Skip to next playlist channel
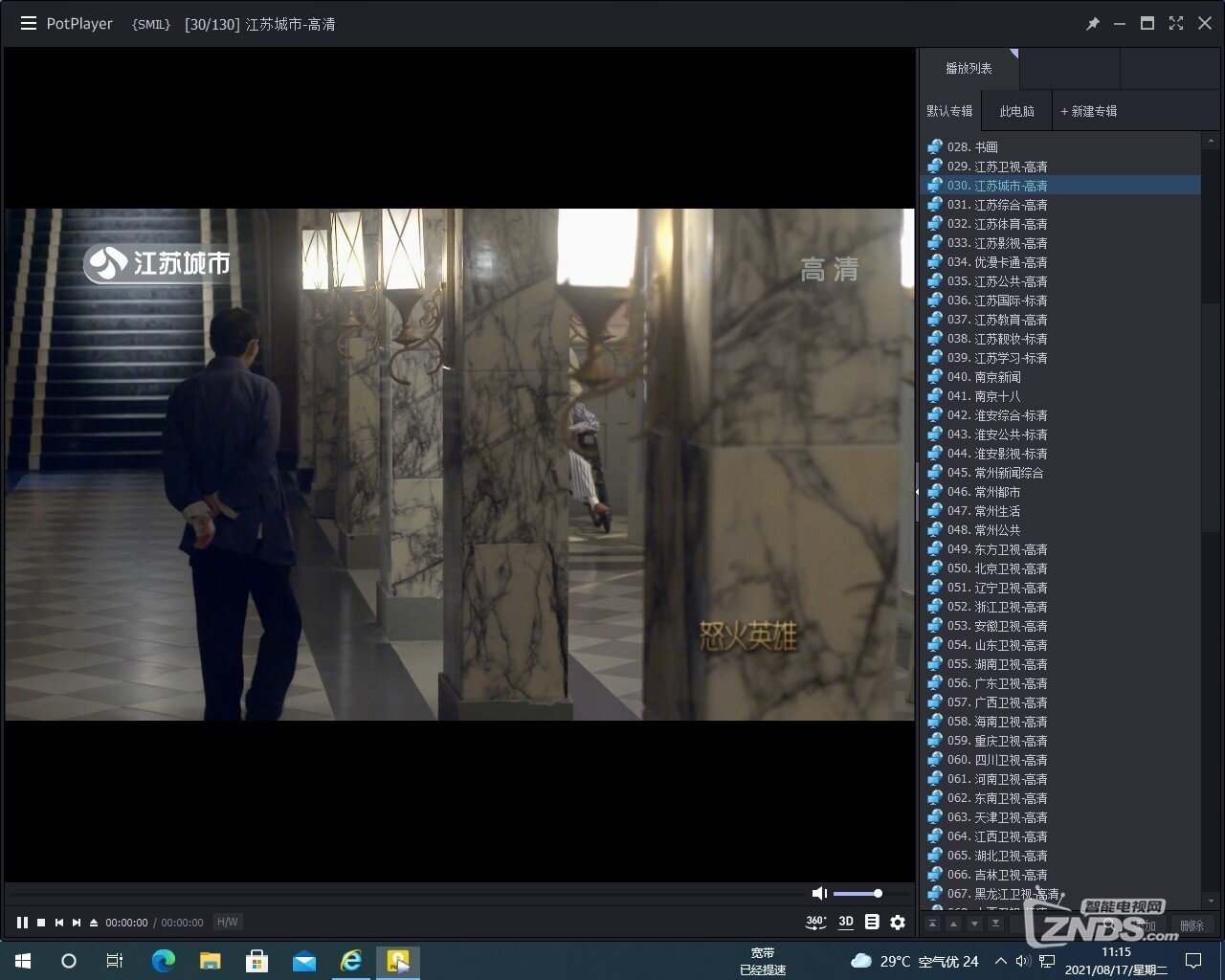 pos(77,923)
